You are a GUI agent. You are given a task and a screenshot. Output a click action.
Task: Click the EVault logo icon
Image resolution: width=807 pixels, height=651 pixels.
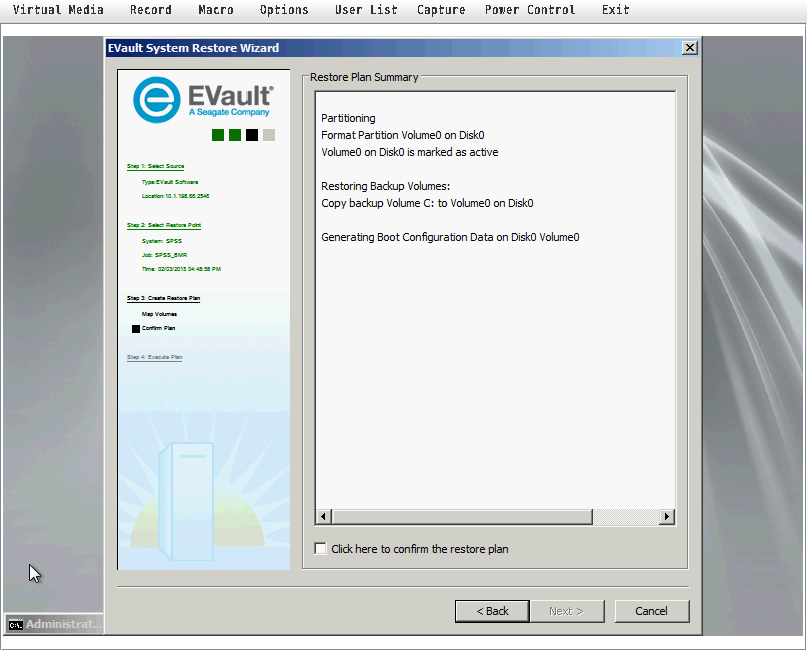coord(156,100)
